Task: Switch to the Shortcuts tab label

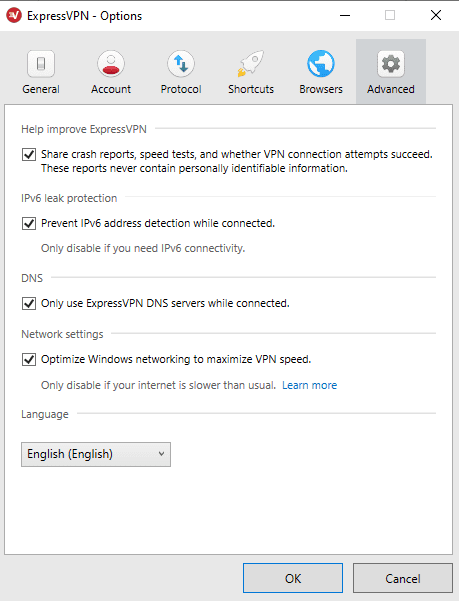Action: click(251, 89)
